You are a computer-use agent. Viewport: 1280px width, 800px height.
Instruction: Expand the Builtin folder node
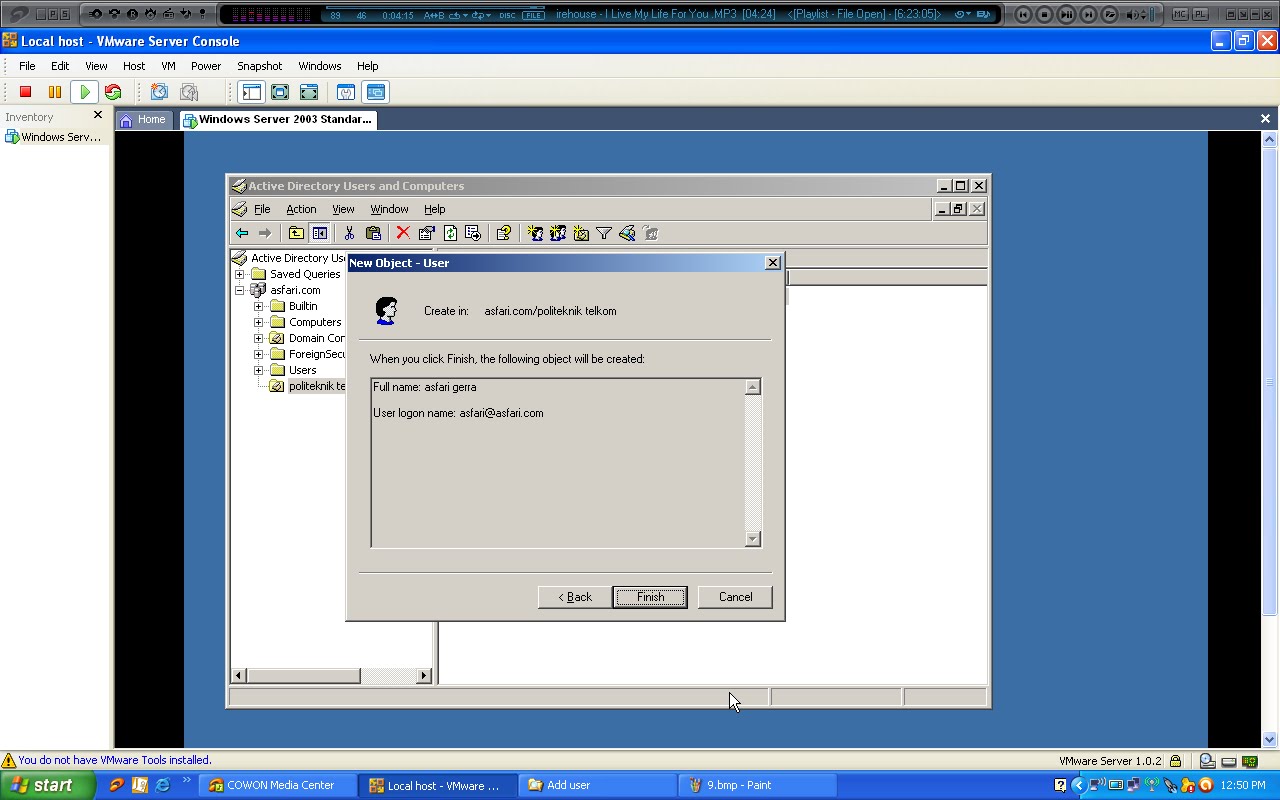[x=259, y=306]
